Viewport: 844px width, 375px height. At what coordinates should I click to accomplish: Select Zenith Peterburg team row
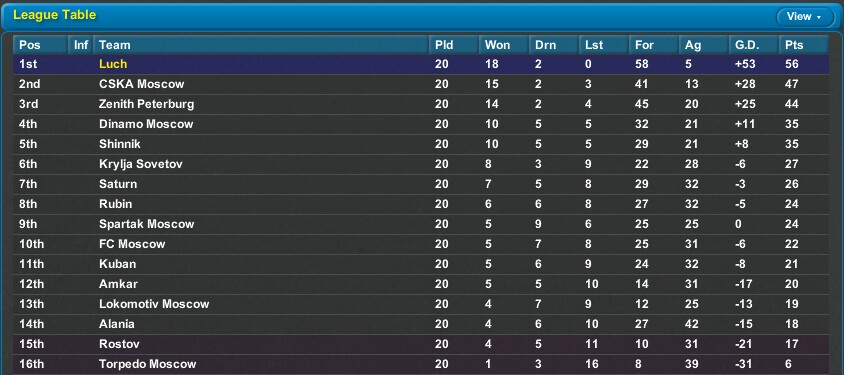click(421, 104)
